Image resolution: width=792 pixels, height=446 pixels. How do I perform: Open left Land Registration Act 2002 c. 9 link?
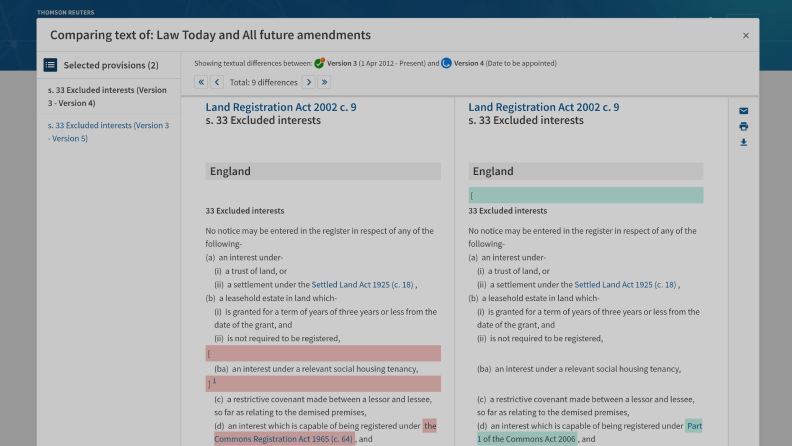[280, 107]
